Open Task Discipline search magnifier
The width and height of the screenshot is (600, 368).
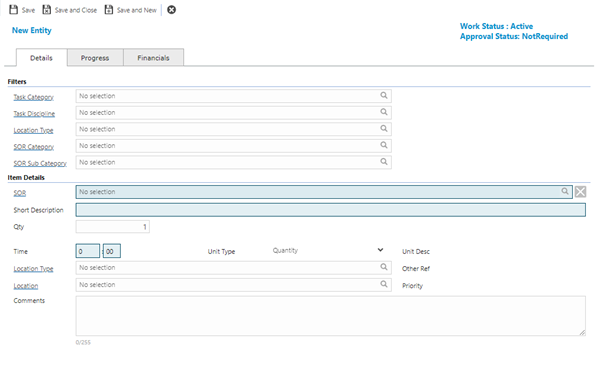(x=384, y=112)
